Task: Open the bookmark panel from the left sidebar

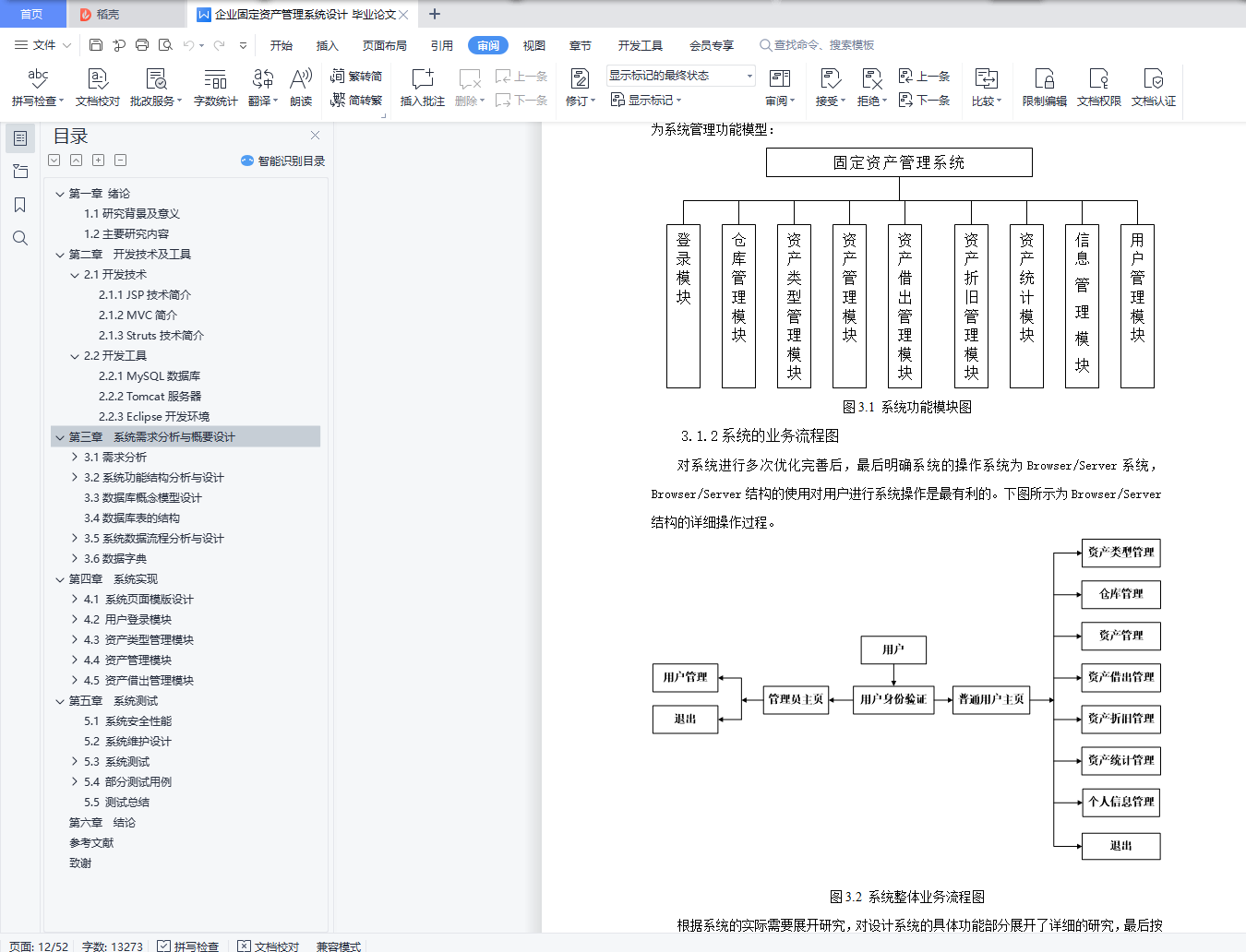Action: (x=20, y=205)
